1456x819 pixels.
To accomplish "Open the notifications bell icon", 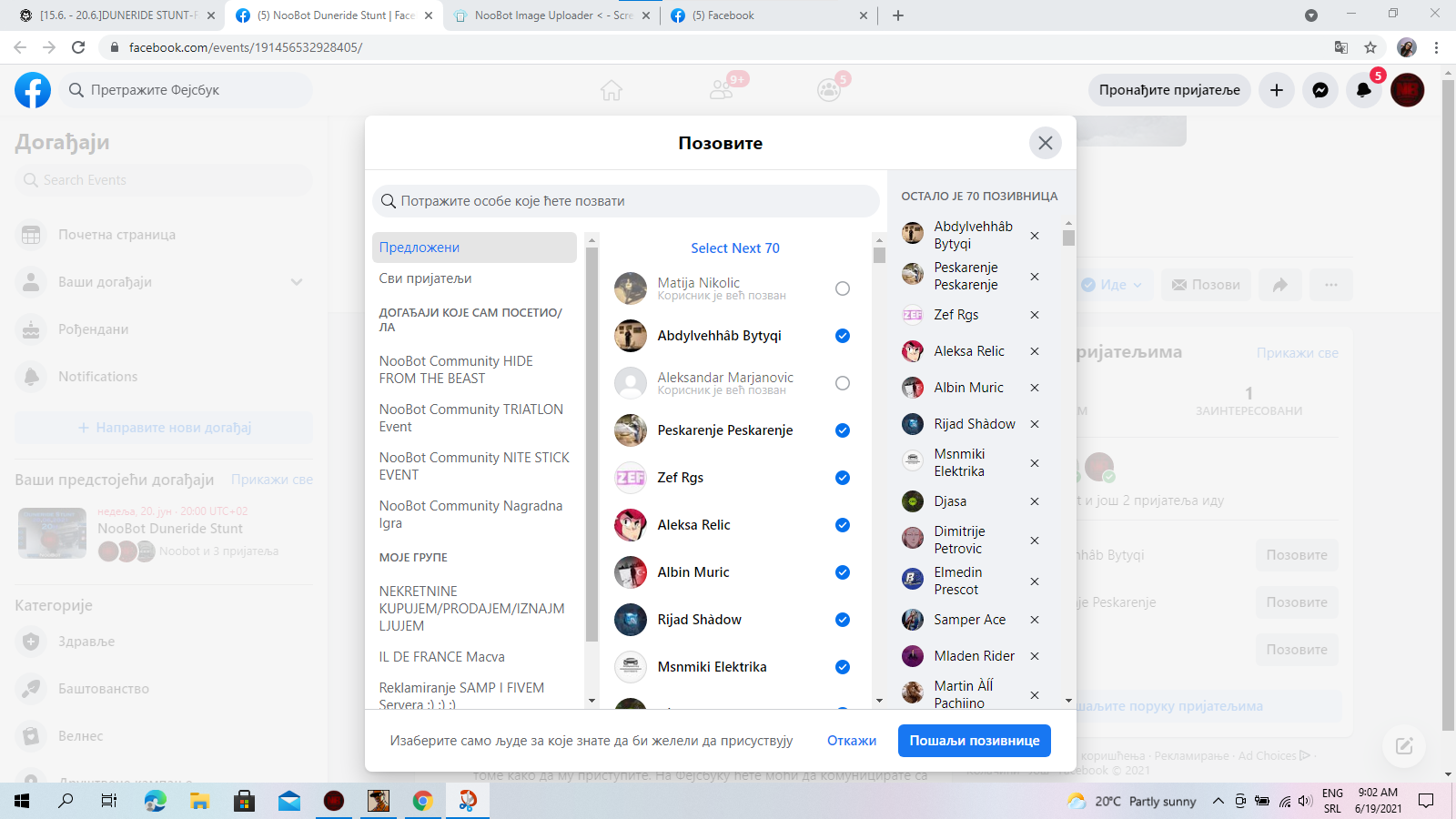I will [1363, 90].
